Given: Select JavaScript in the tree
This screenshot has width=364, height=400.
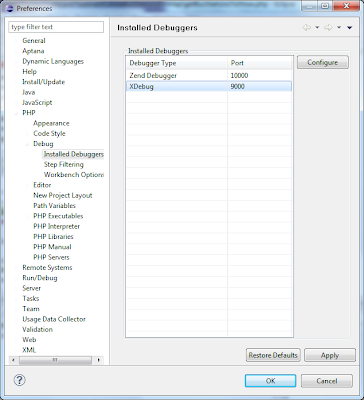Looking at the screenshot, I should 37,103.
